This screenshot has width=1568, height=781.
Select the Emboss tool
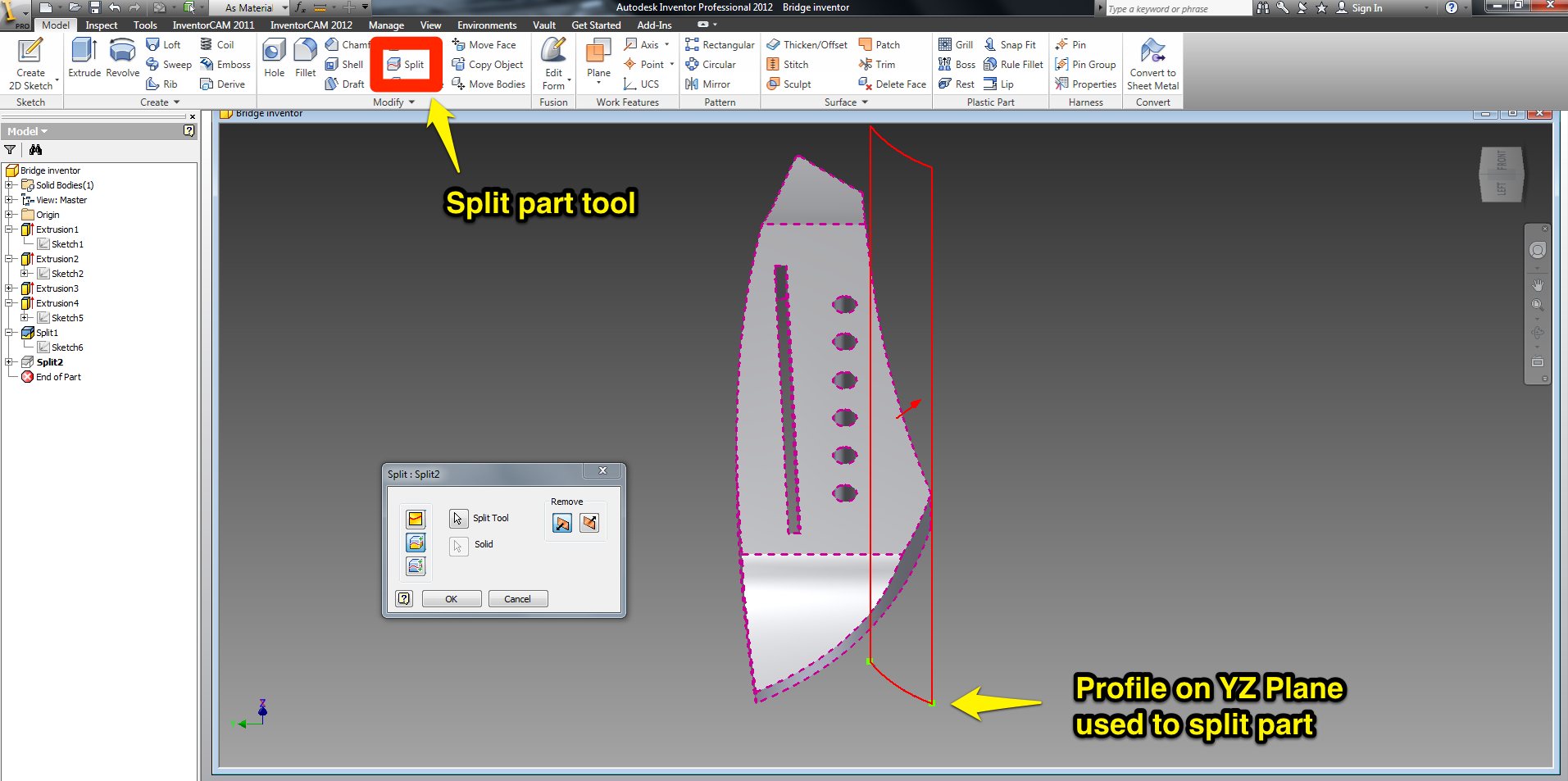click(x=225, y=64)
